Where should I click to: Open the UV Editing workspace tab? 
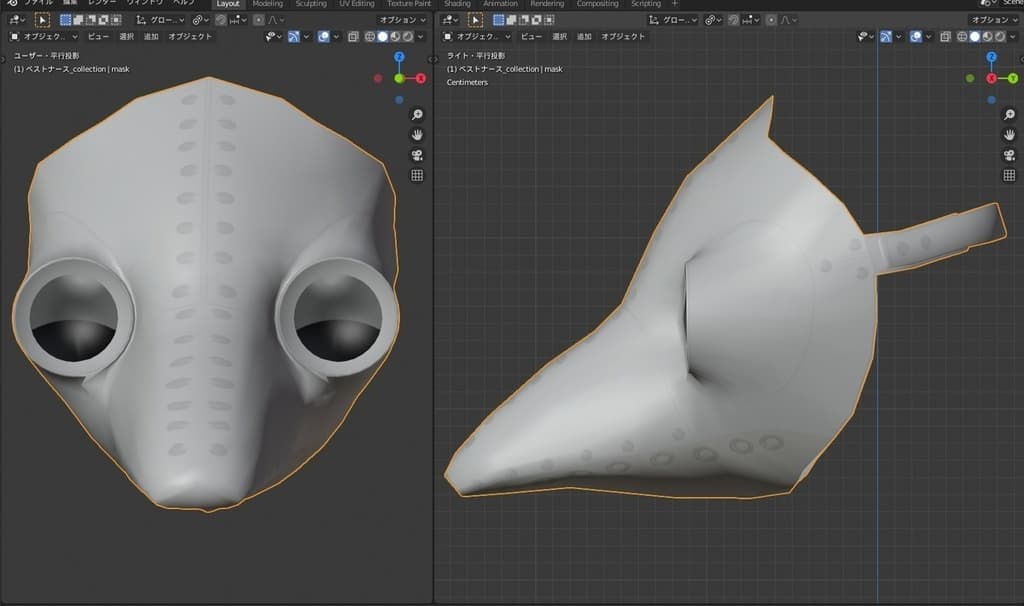tap(357, 4)
